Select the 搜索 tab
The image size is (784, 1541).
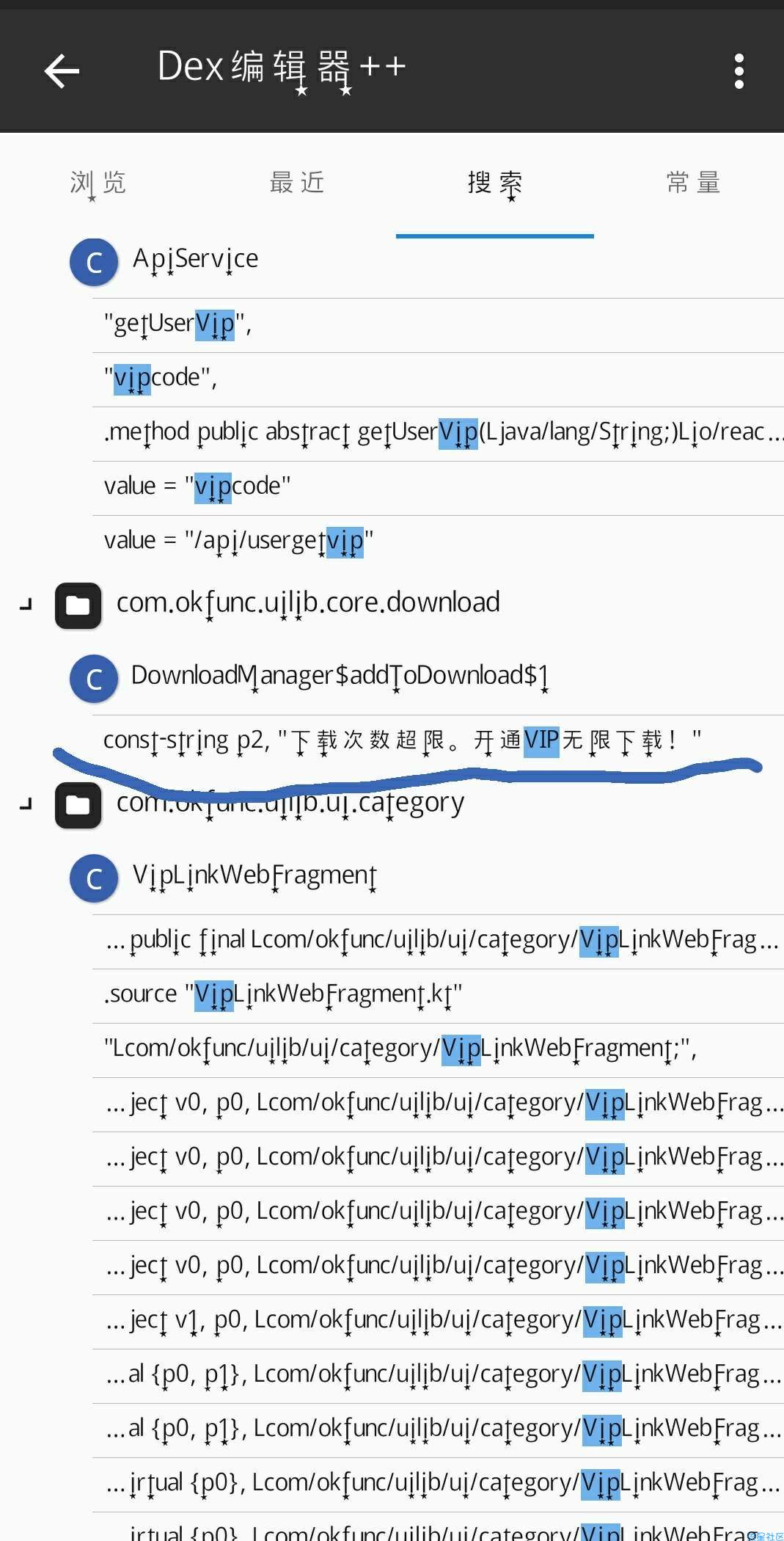(x=495, y=183)
